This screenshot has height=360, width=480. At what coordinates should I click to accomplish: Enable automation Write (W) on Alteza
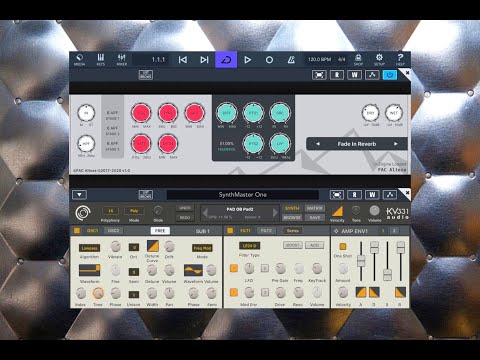click(354, 75)
